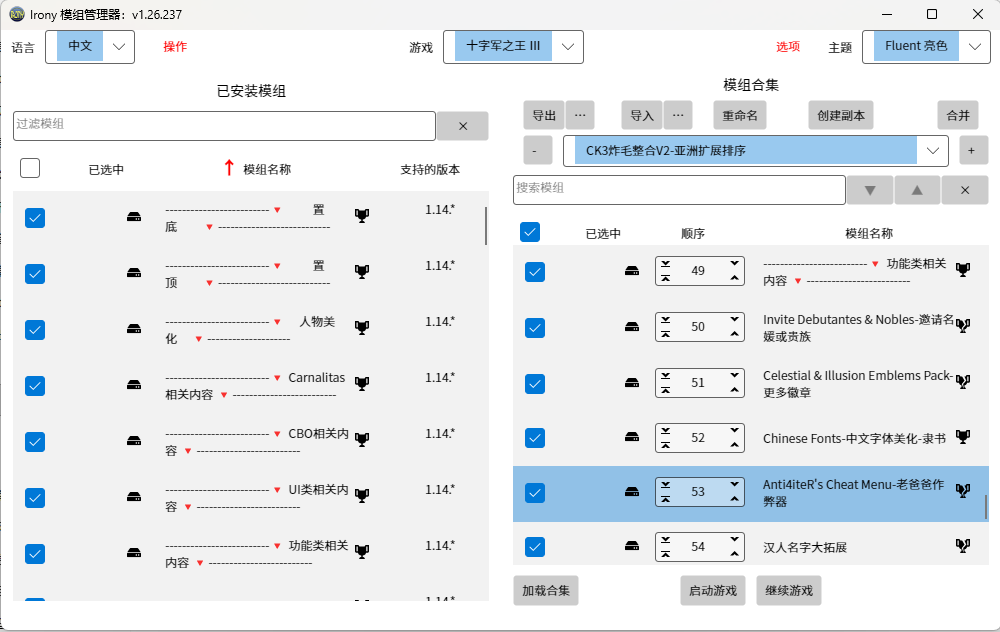Uncheck the Carnalitas相关内容 checkbox
Screen dimensions: 1000x632
tap(35, 386)
